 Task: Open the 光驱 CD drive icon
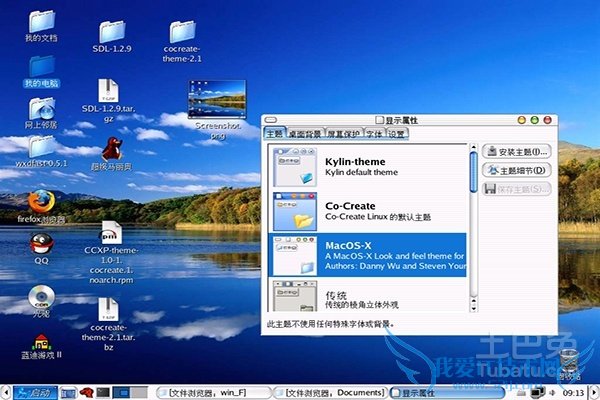click(x=41, y=297)
